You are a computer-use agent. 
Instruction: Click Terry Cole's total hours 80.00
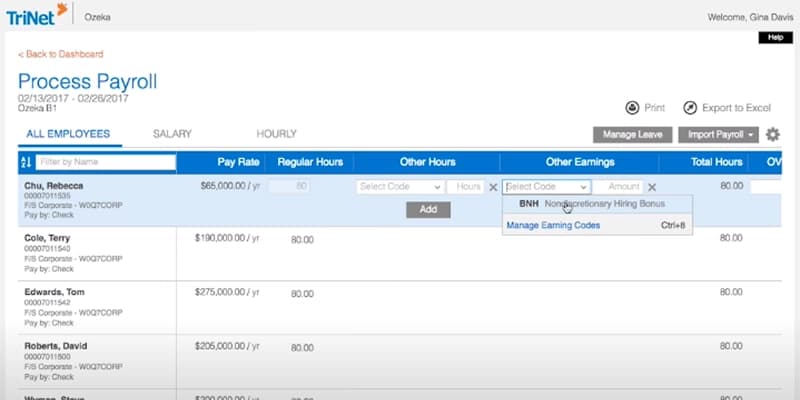tap(731, 238)
